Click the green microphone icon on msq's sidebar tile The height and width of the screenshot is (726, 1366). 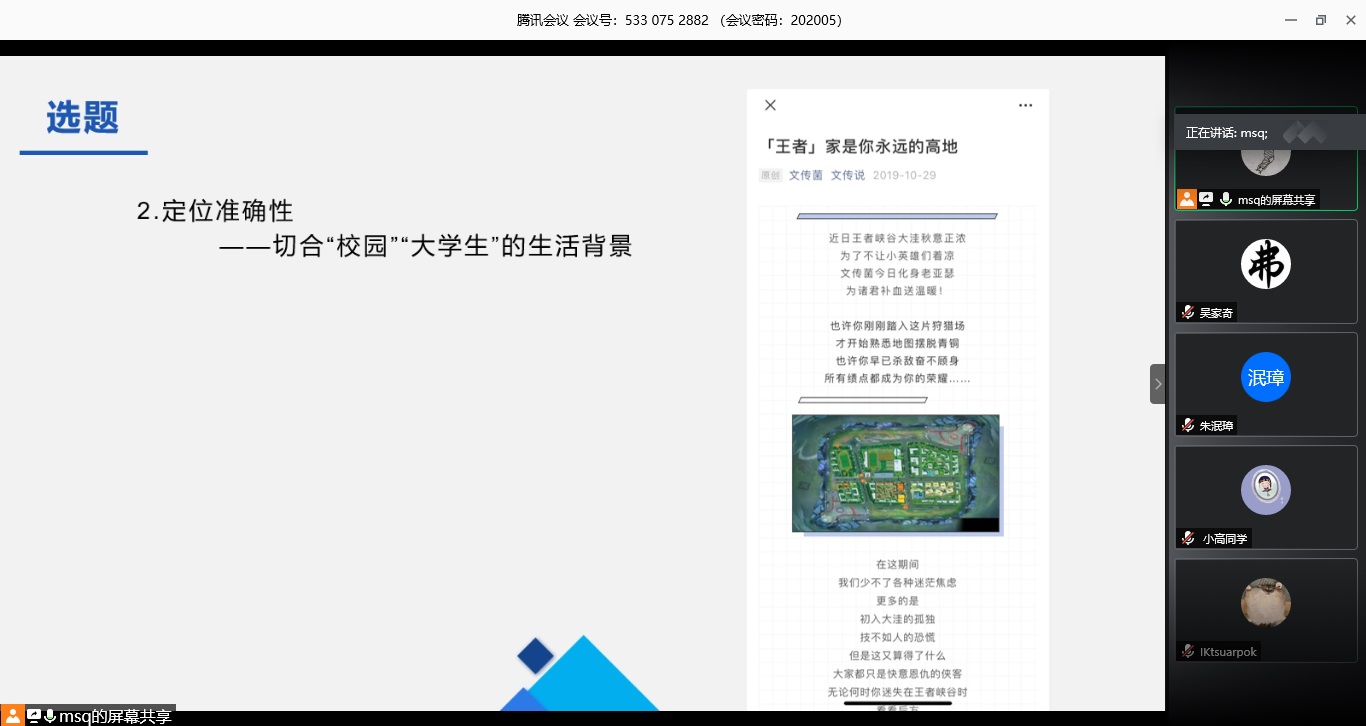click(1225, 200)
